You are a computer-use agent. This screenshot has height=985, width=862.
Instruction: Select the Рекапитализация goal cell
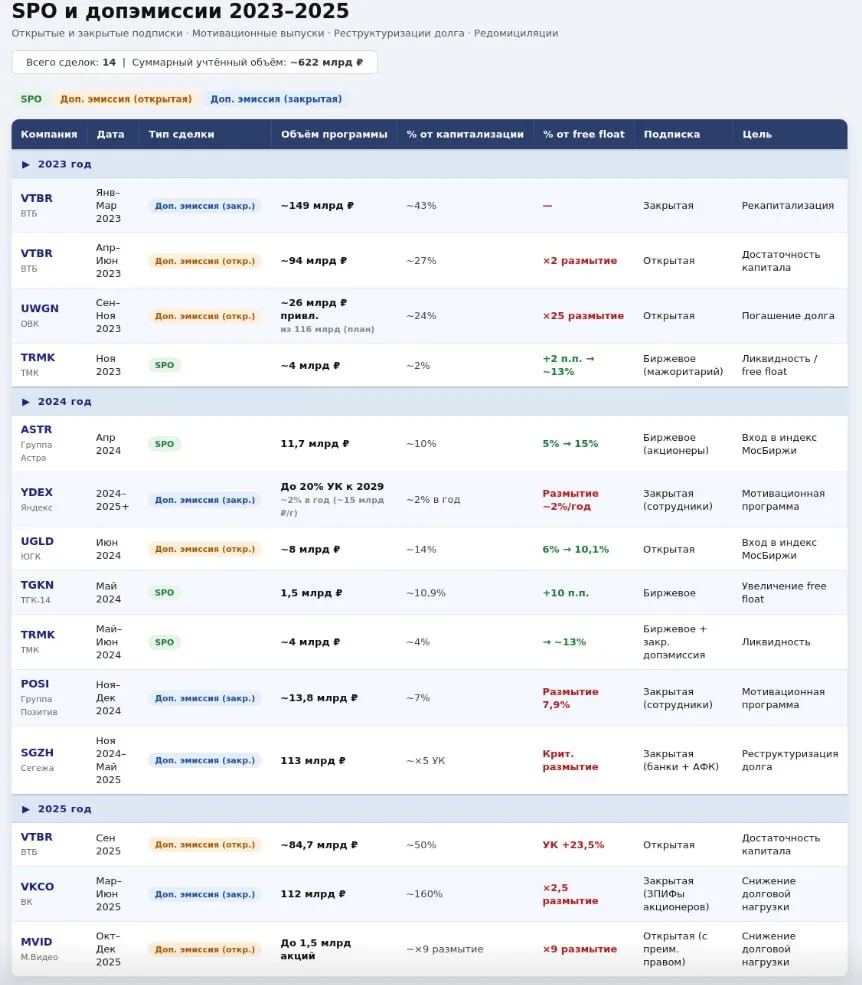[x=788, y=205]
